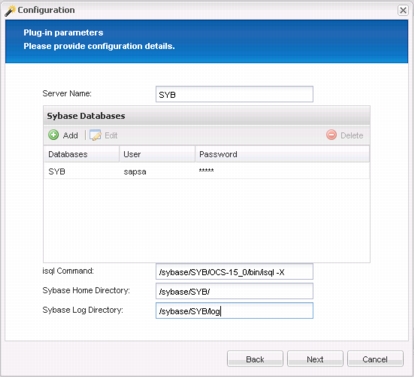Click the Server Name input field

(x=234, y=94)
